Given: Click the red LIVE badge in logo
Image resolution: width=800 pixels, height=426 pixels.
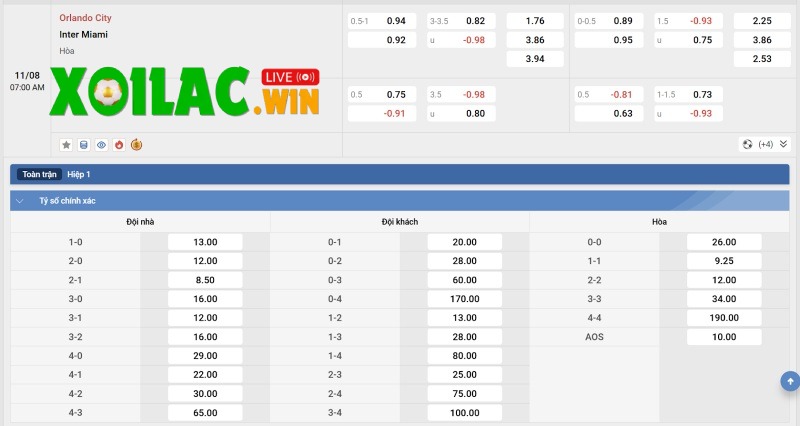Looking at the screenshot, I should click(x=290, y=77).
